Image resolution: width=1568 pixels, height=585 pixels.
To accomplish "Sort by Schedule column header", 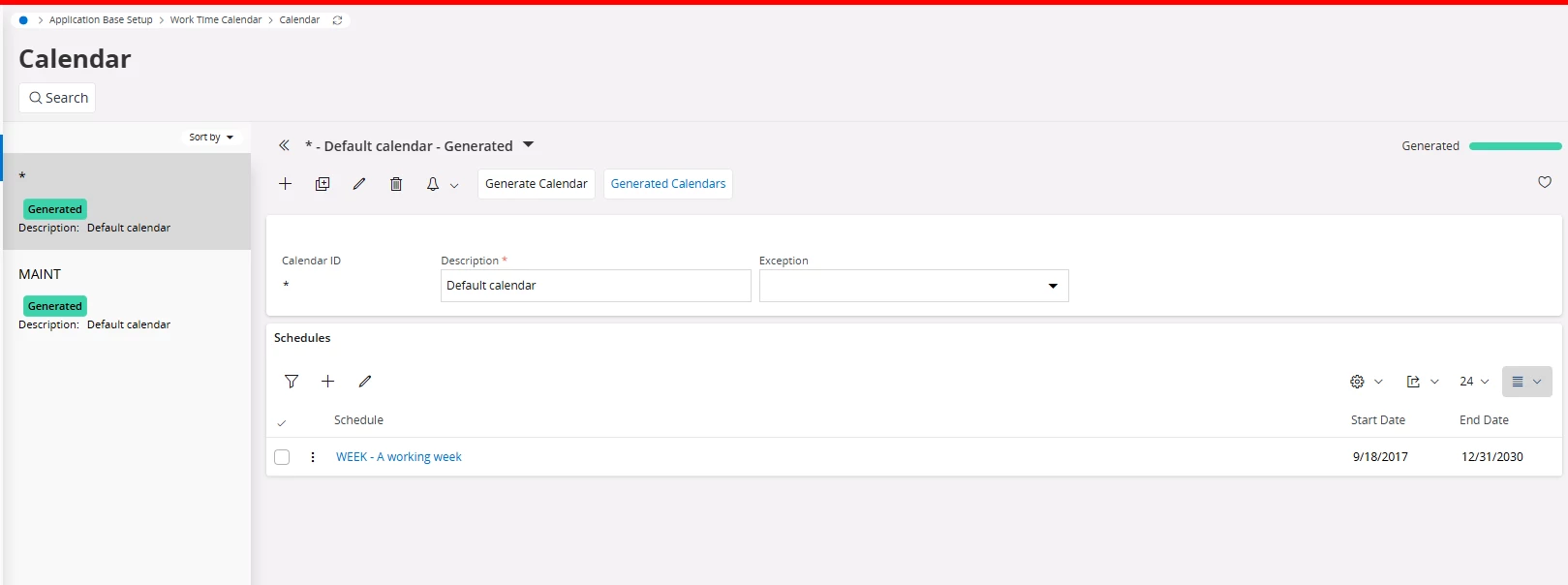I will click(358, 420).
